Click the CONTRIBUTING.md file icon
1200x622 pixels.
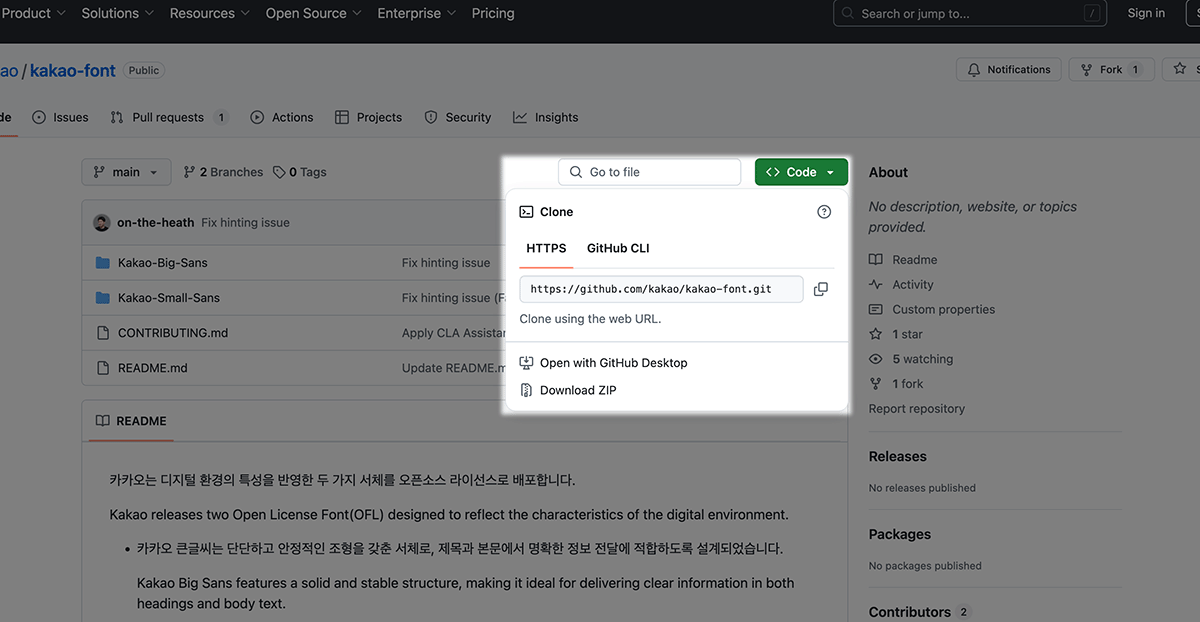102,333
